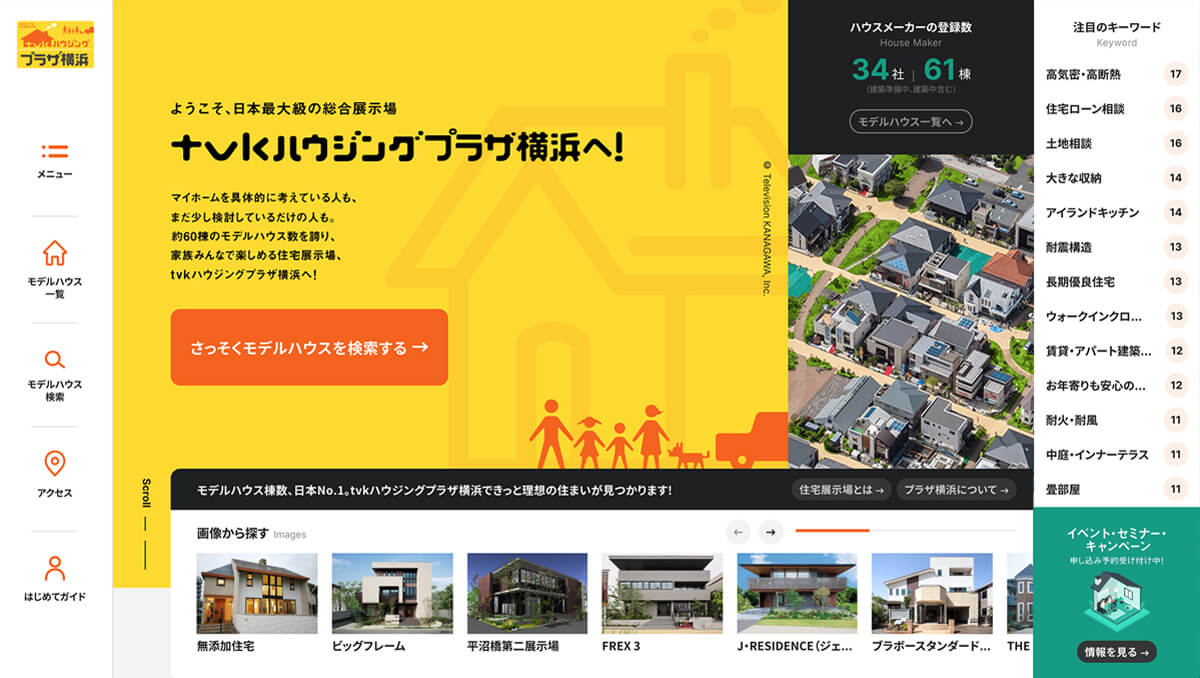1200x678 pixels.
Task: Click the map pin アクセス icon
Action: 55,463
